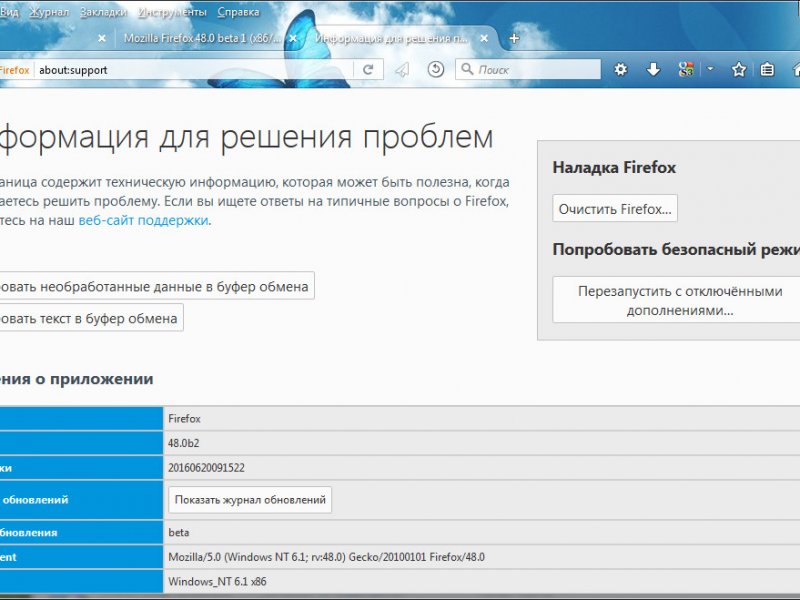Image resolution: width=800 pixels, height=600 pixels.
Task: Close the leftmost partially hidden tab
Action: click(102, 38)
